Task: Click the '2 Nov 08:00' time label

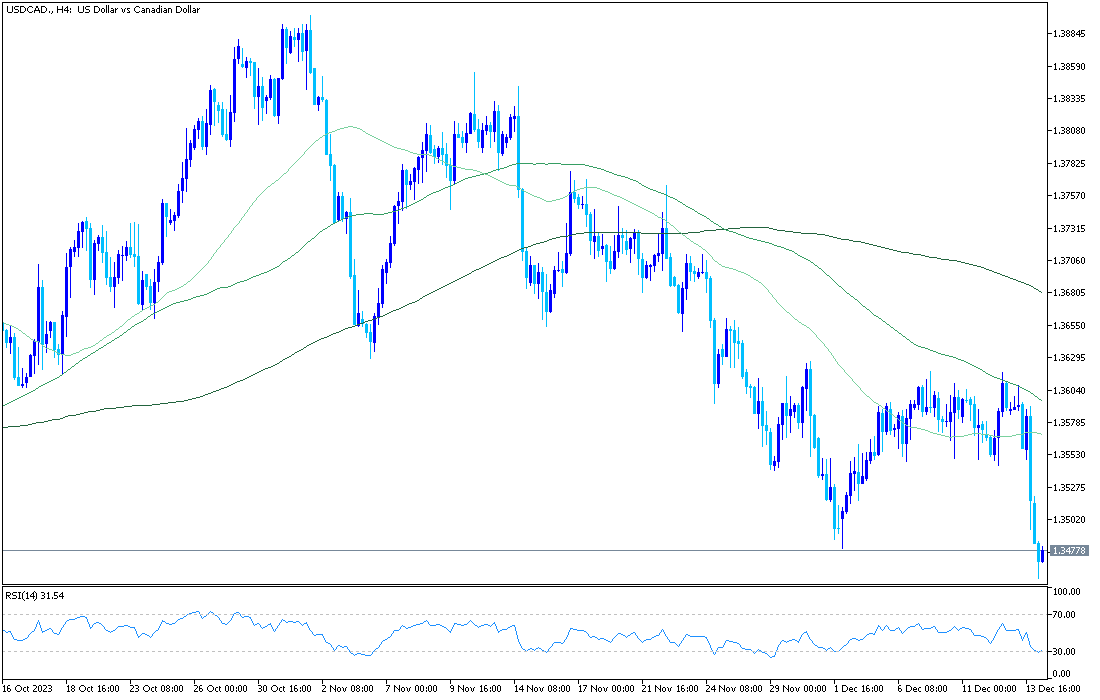Action: [349, 689]
